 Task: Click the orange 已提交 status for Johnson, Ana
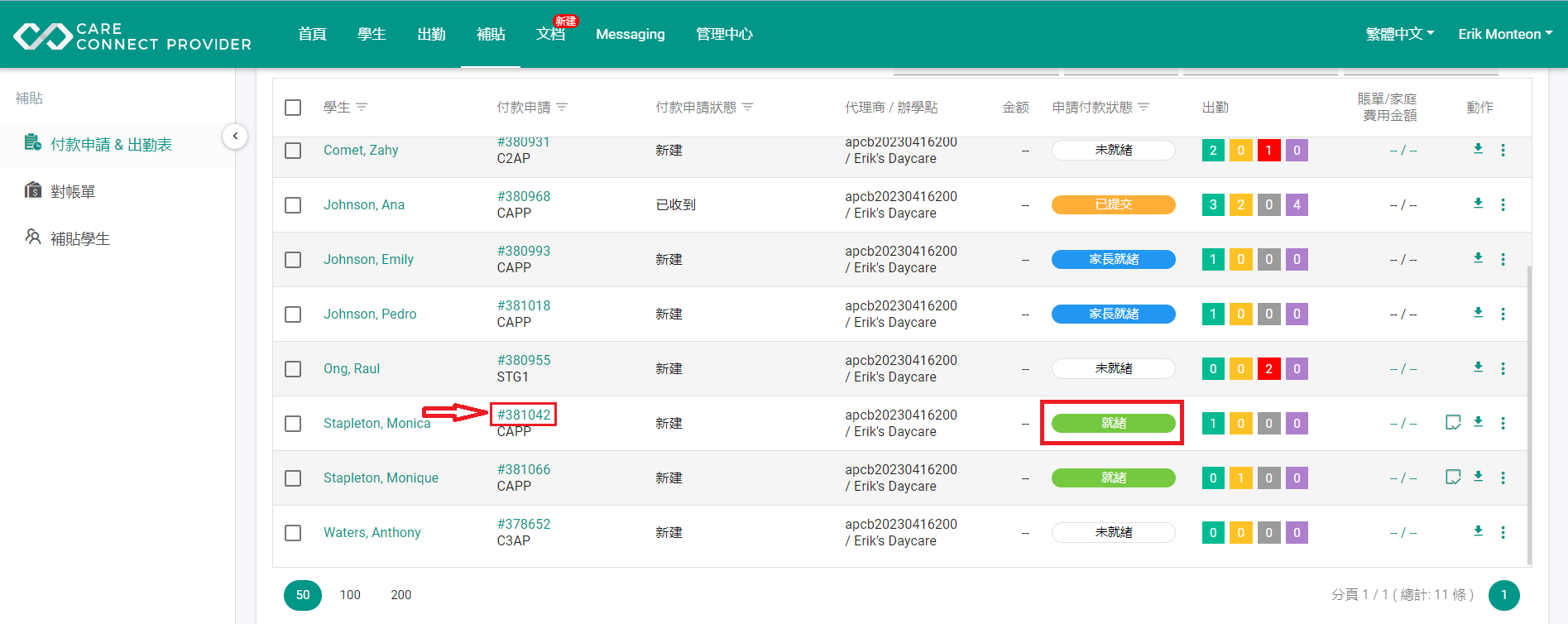click(1114, 204)
